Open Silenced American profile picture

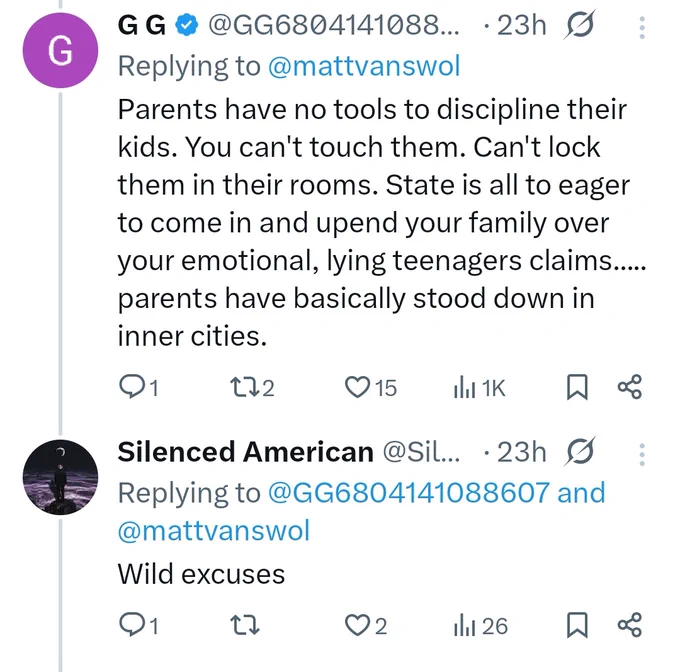pyautogui.click(x=60, y=477)
